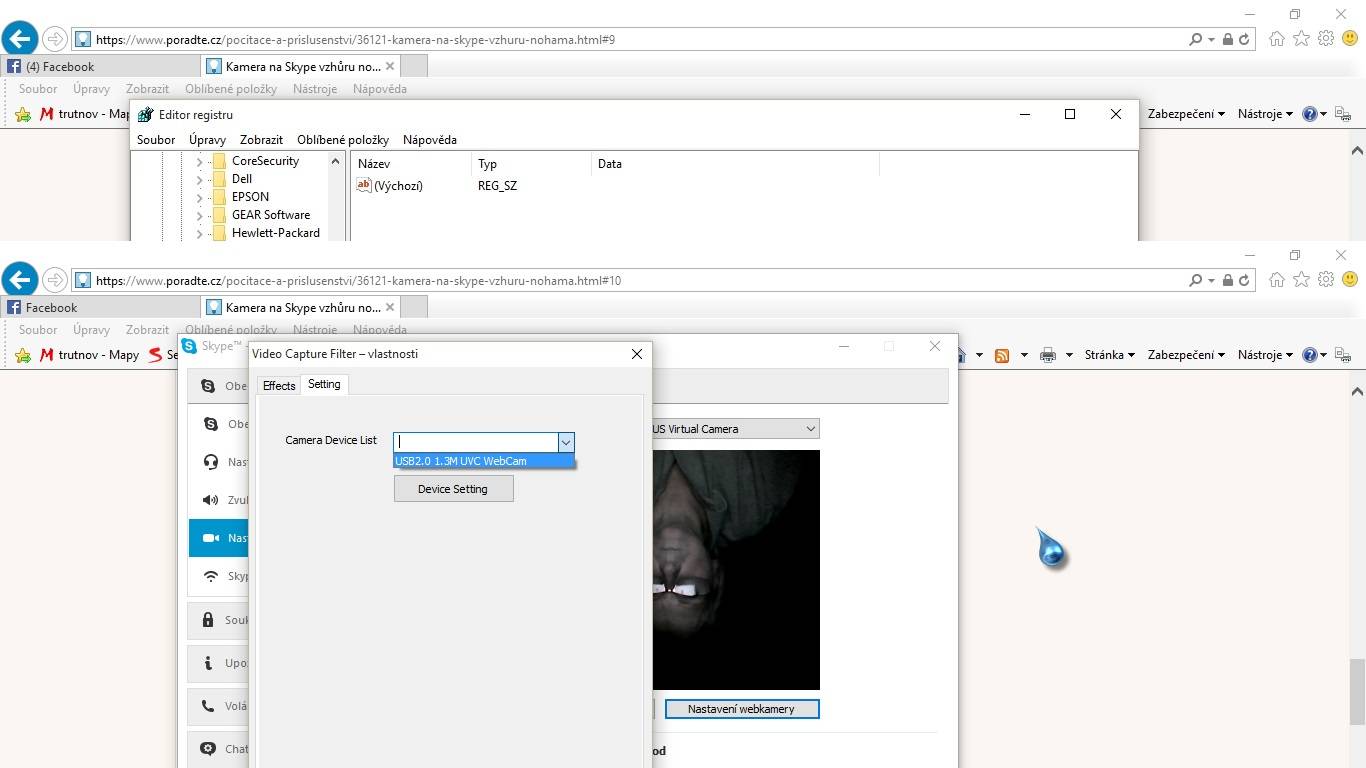Close the Kamera na Skype tab in upper browser
This screenshot has width=1366, height=768.
point(390,66)
